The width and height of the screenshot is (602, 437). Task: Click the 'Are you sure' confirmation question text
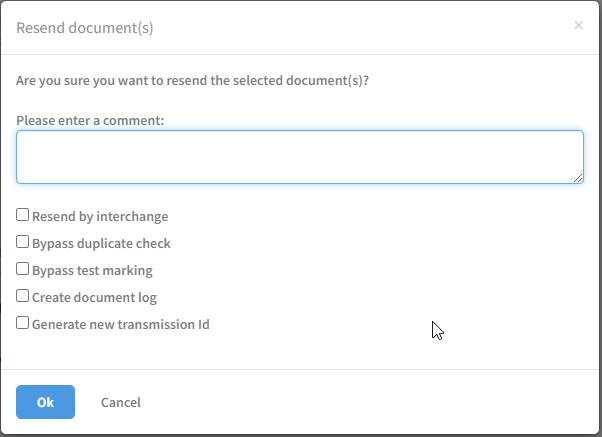click(192, 80)
